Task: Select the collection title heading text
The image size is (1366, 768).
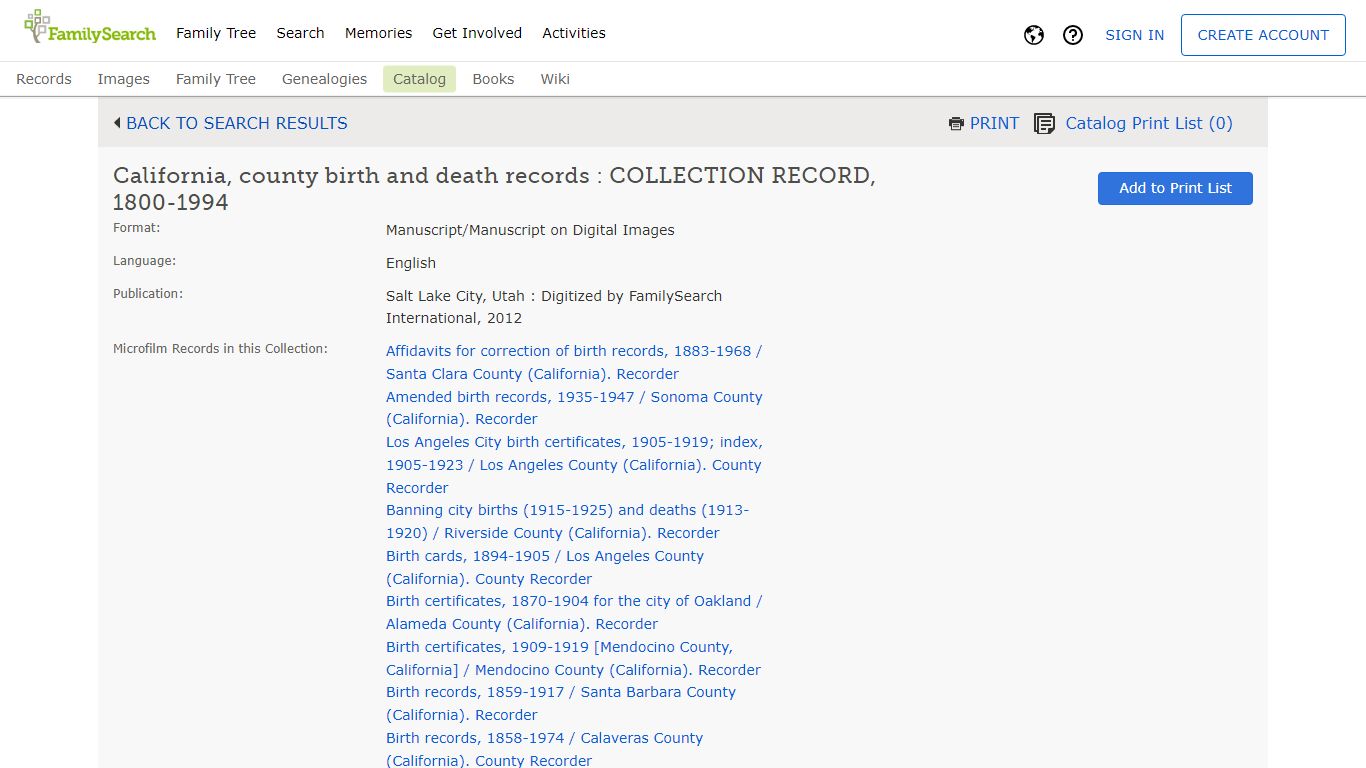Action: 494,189
